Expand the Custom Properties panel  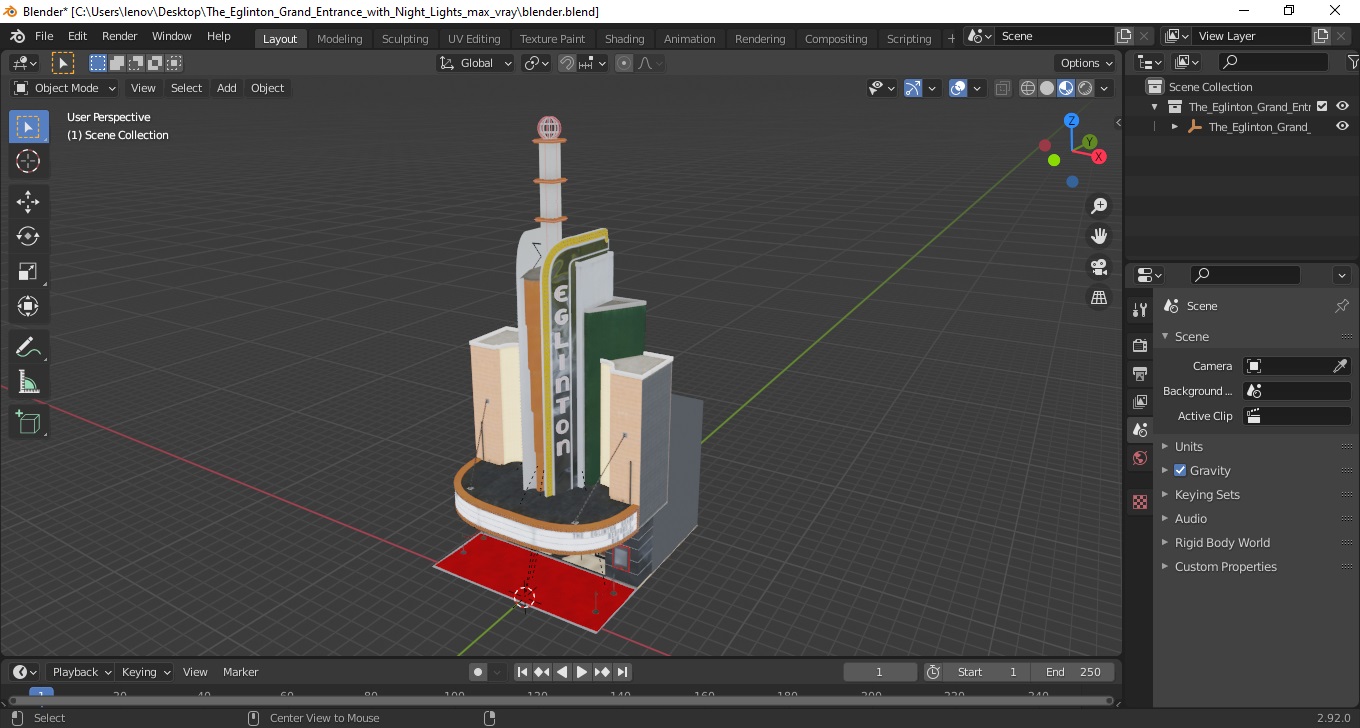coord(1225,566)
